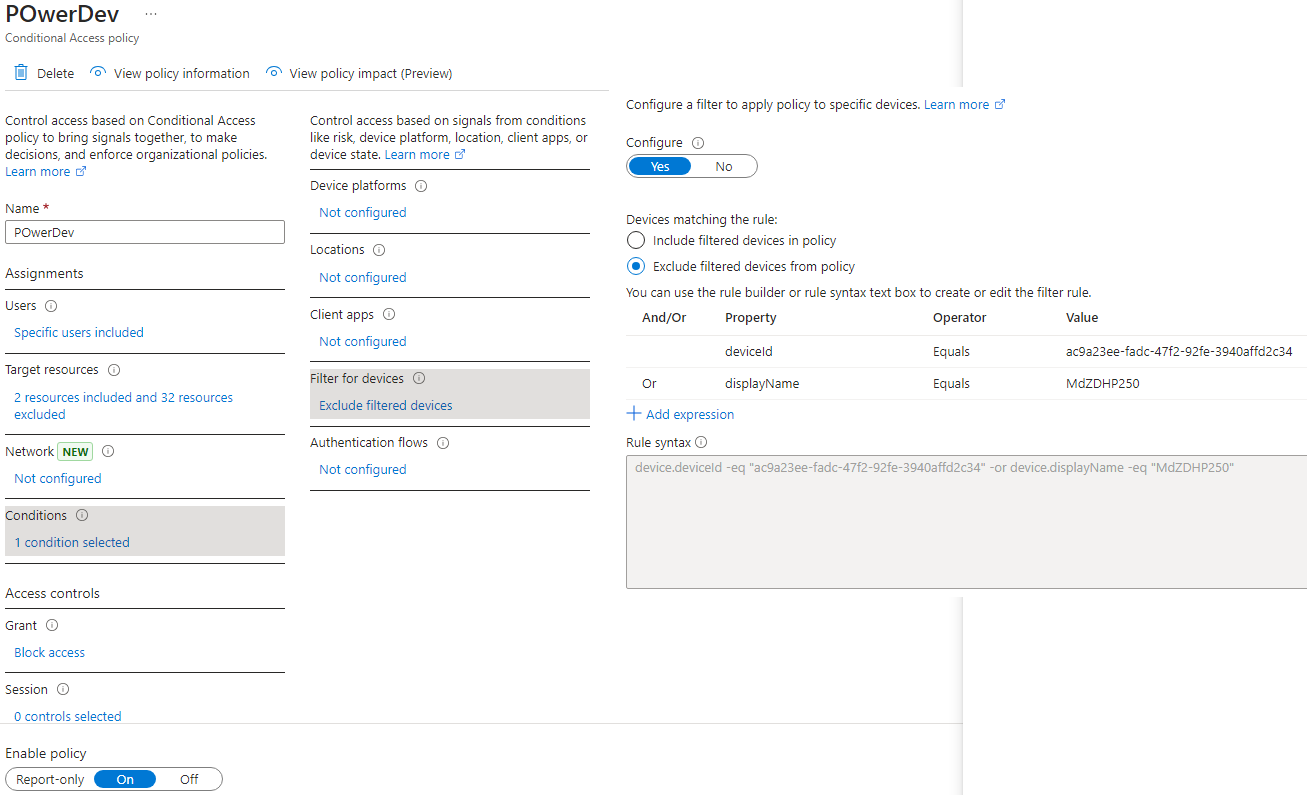This screenshot has width=1307, height=795.
Task: Open Device platforms Not configured
Action: pyautogui.click(x=363, y=213)
